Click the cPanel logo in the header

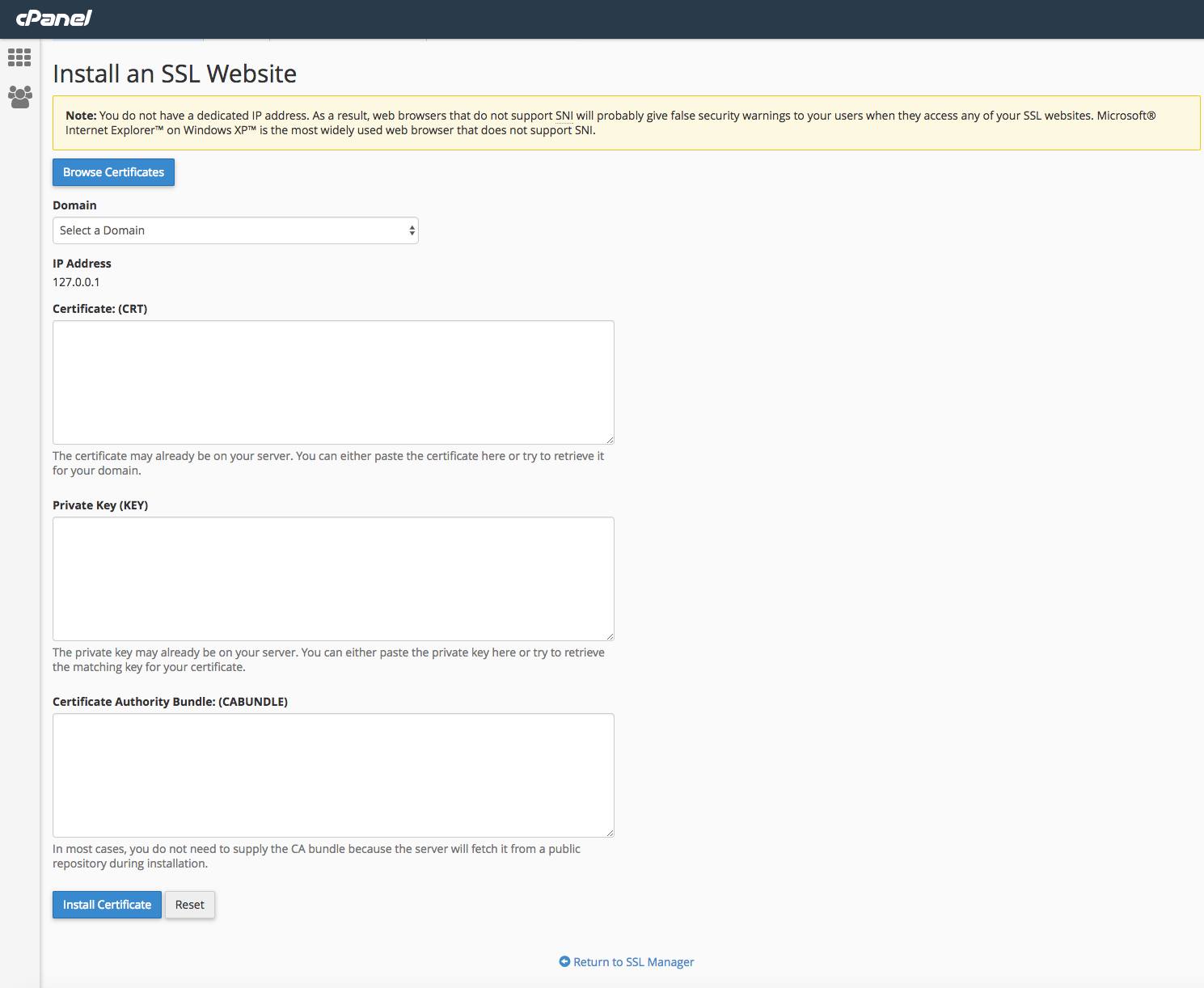53,18
